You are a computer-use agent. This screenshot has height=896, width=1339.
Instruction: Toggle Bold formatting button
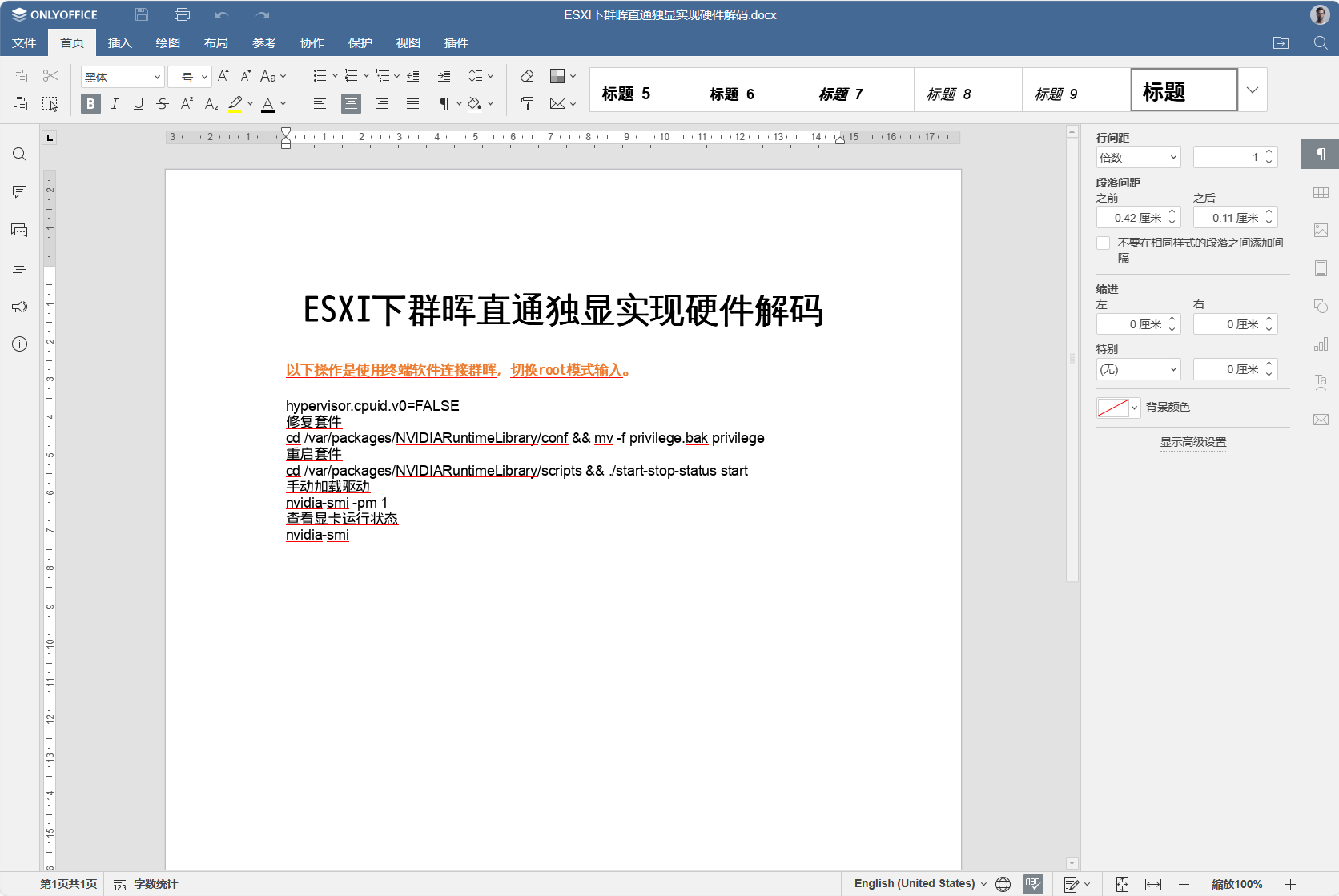coord(90,104)
